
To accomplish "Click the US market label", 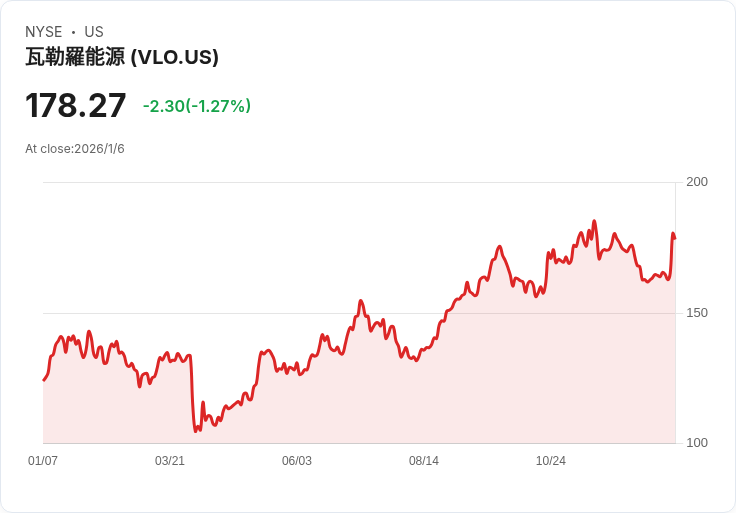I will coord(94,32).
